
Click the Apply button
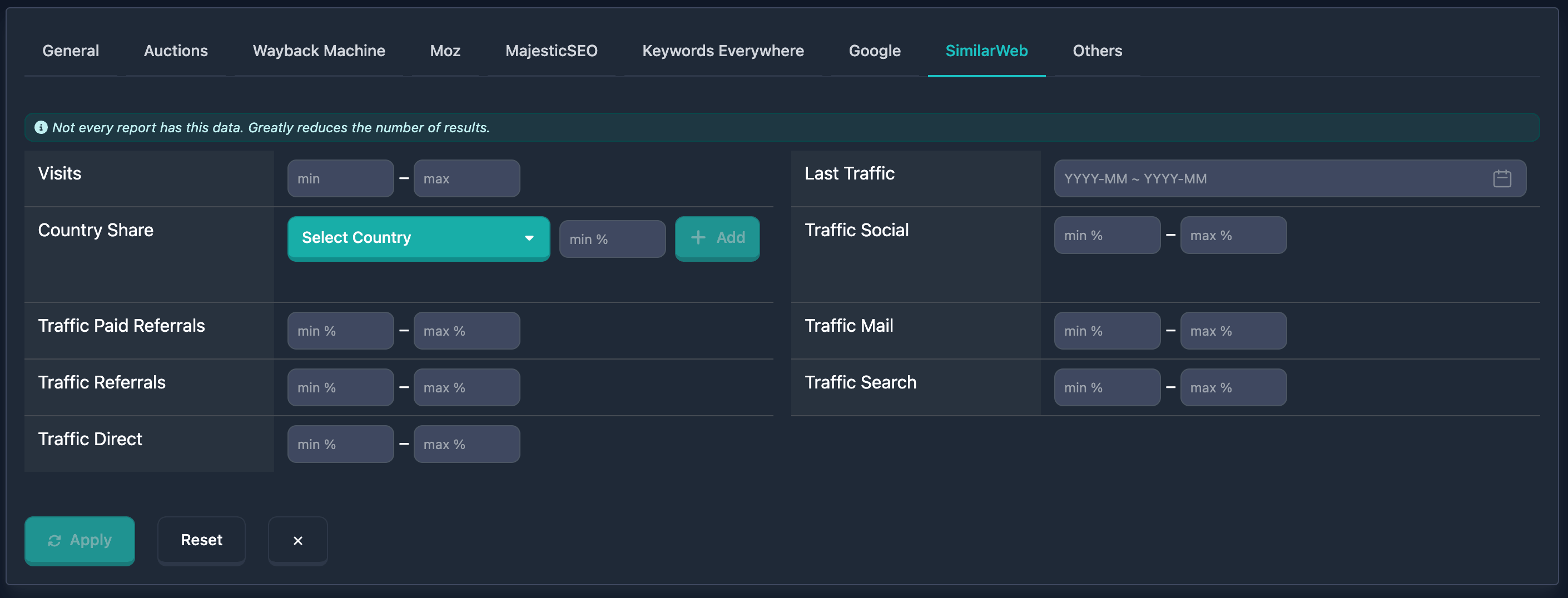[x=80, y=540]
